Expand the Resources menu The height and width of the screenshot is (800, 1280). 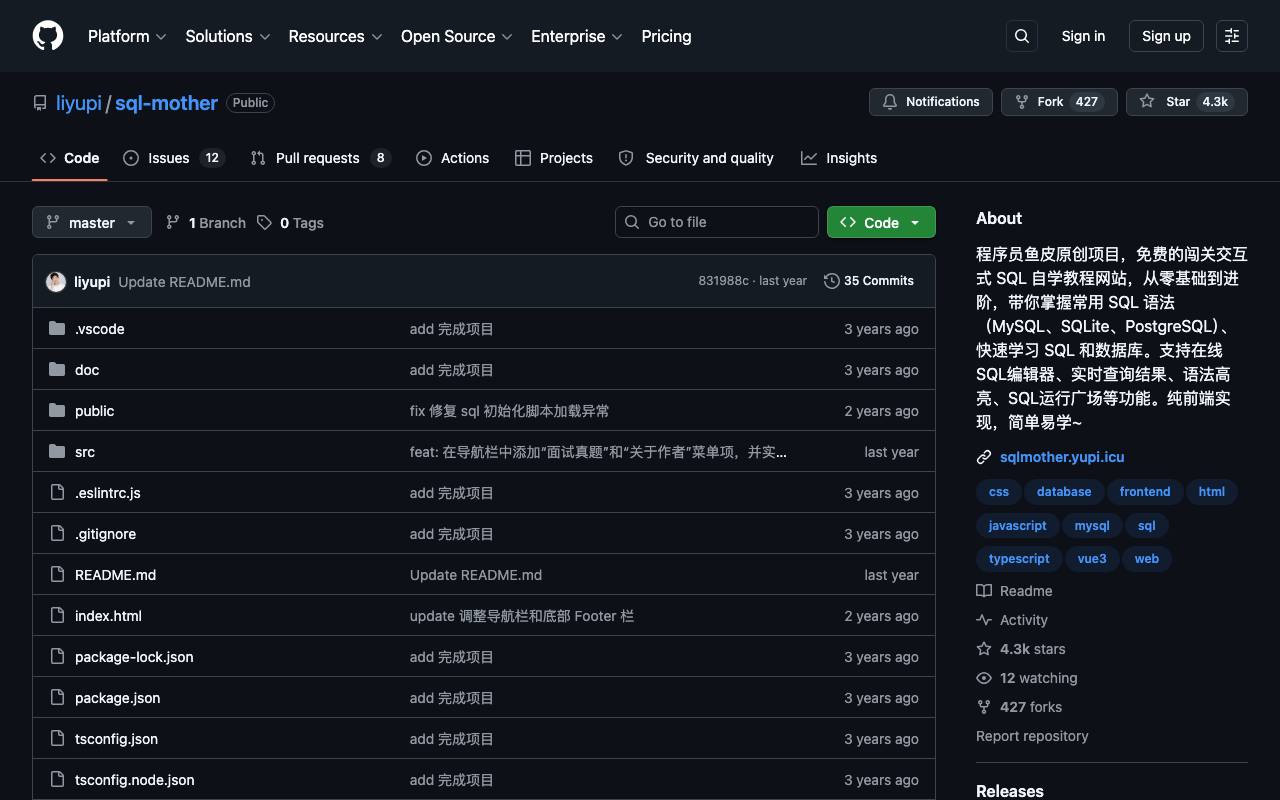click(336, 36)
